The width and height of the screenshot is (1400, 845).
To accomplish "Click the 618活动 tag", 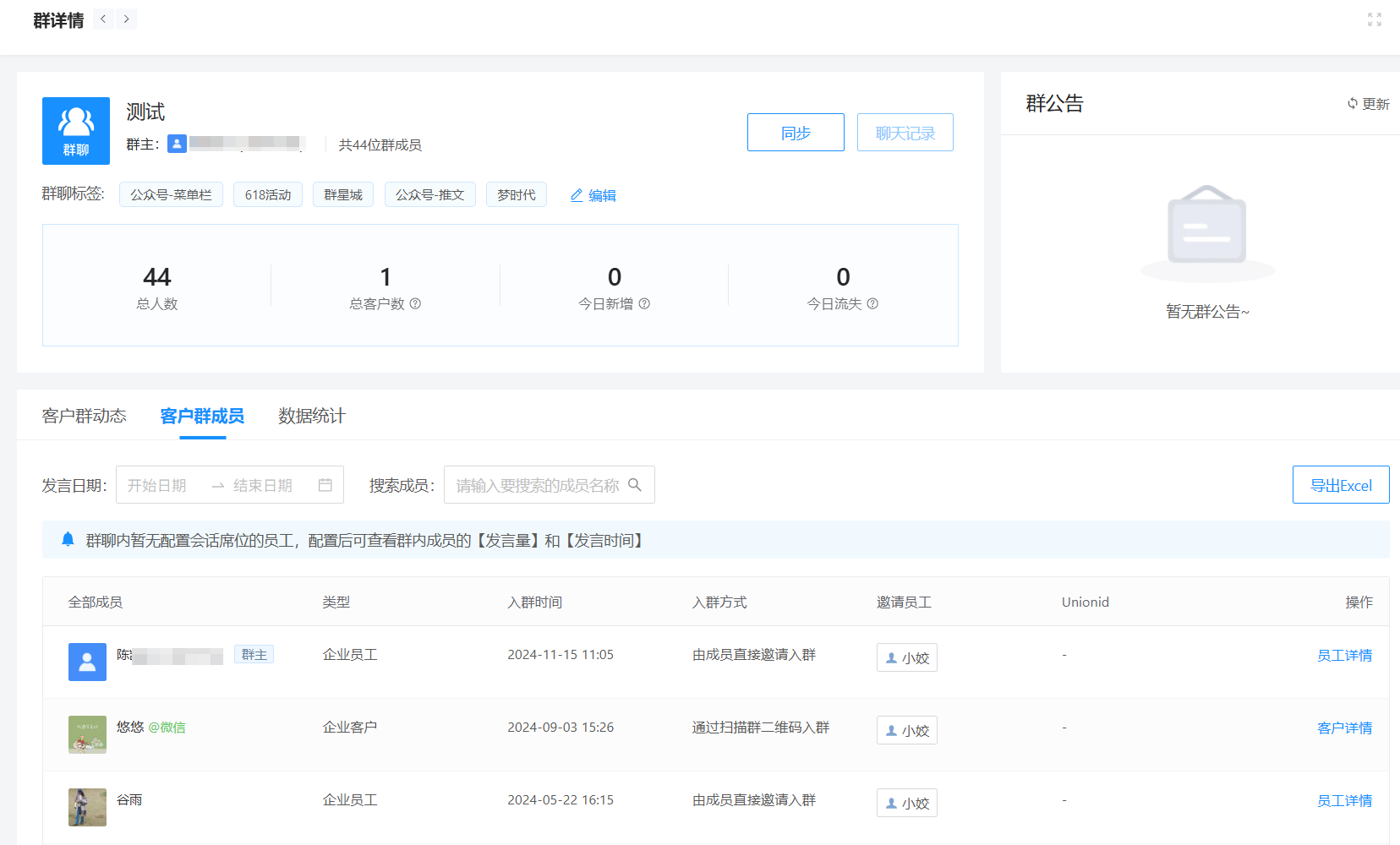I will (268, 194).
